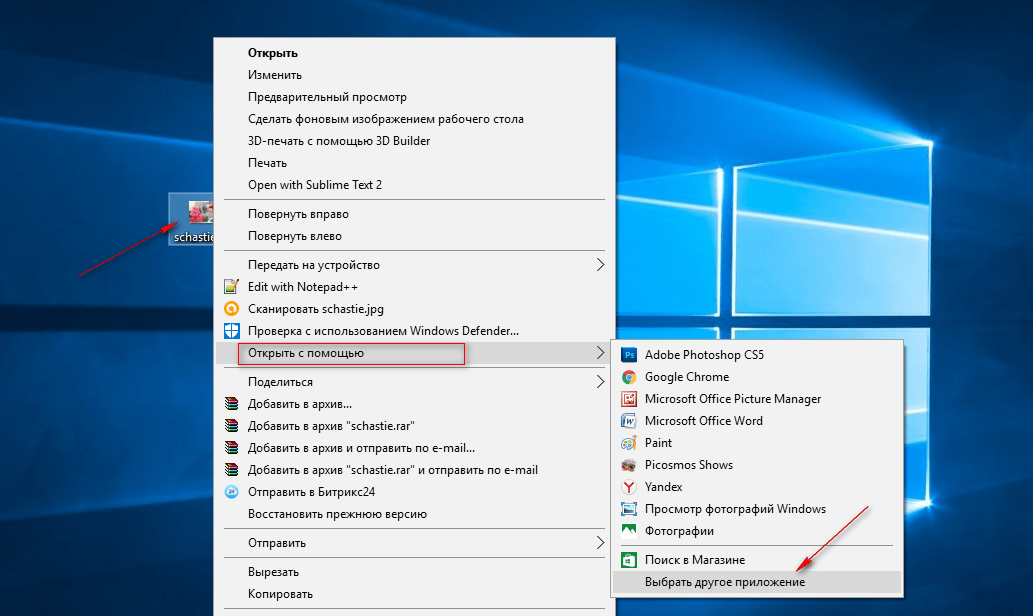
Task: Choose Повернуть вправо
Action: pos(298,214)
